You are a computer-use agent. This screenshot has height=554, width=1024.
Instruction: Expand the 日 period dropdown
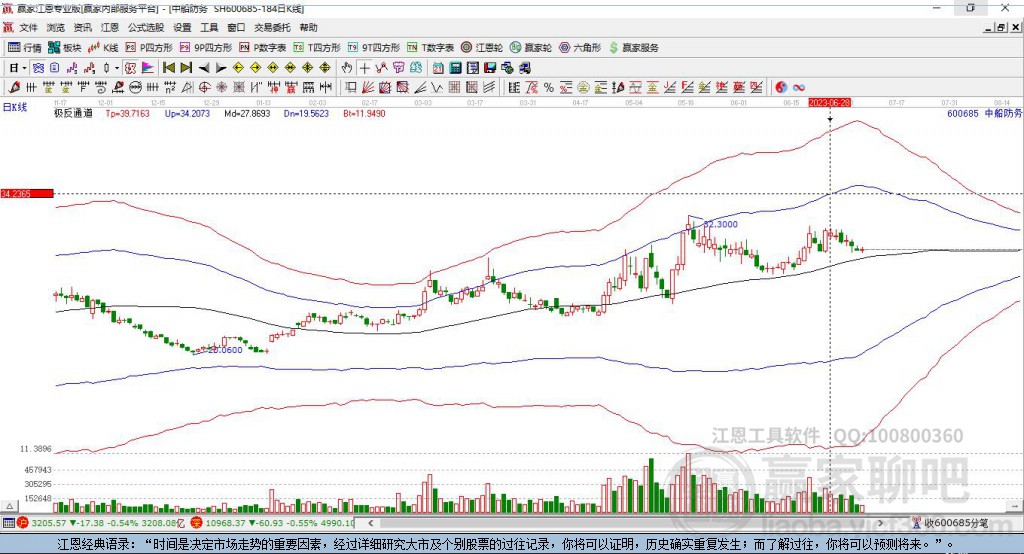pyautogui.click(x=24, y=68)
